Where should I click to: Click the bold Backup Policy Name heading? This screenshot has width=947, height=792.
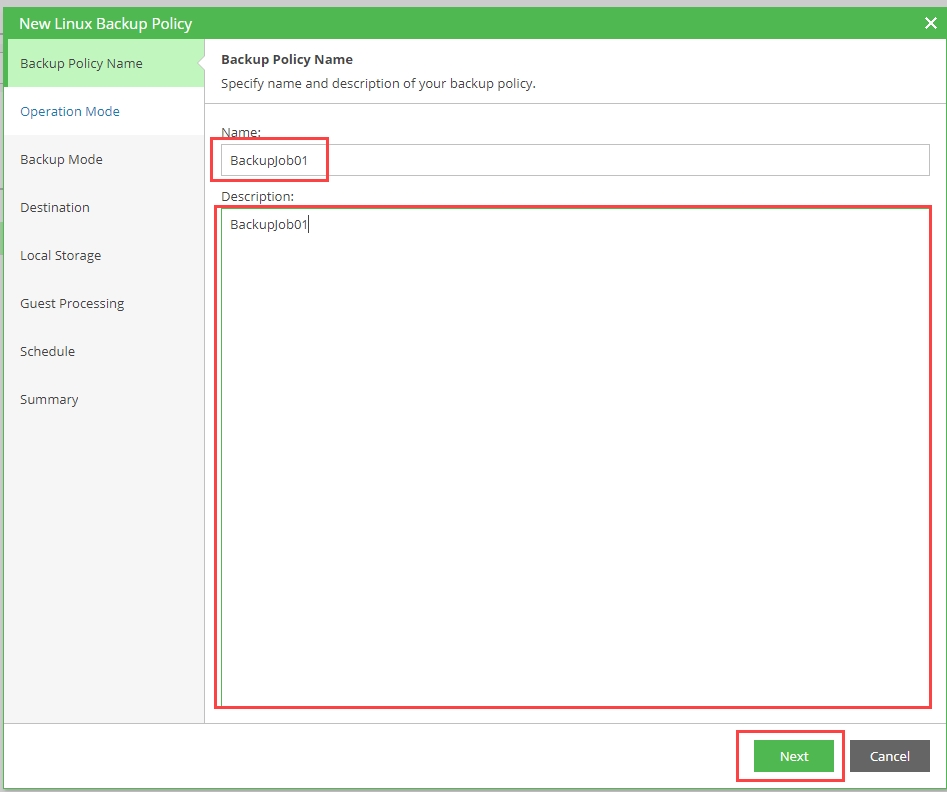(x=287, y=60)
